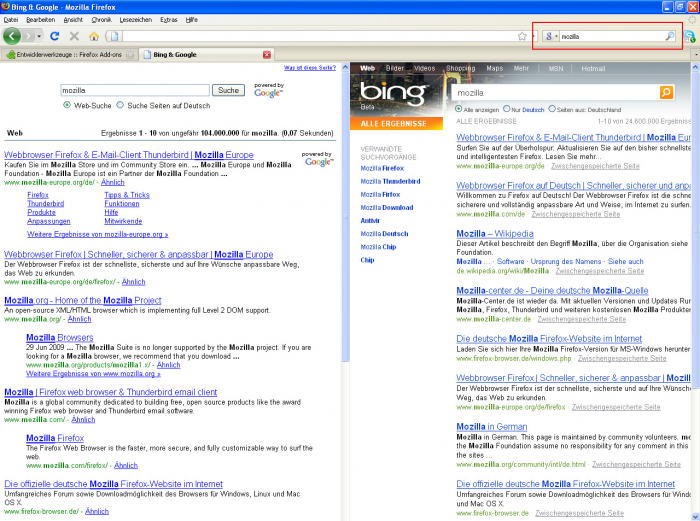Click the Forward navigation arrow
Viewport: 700px width, 521px height.
(29, 36)
